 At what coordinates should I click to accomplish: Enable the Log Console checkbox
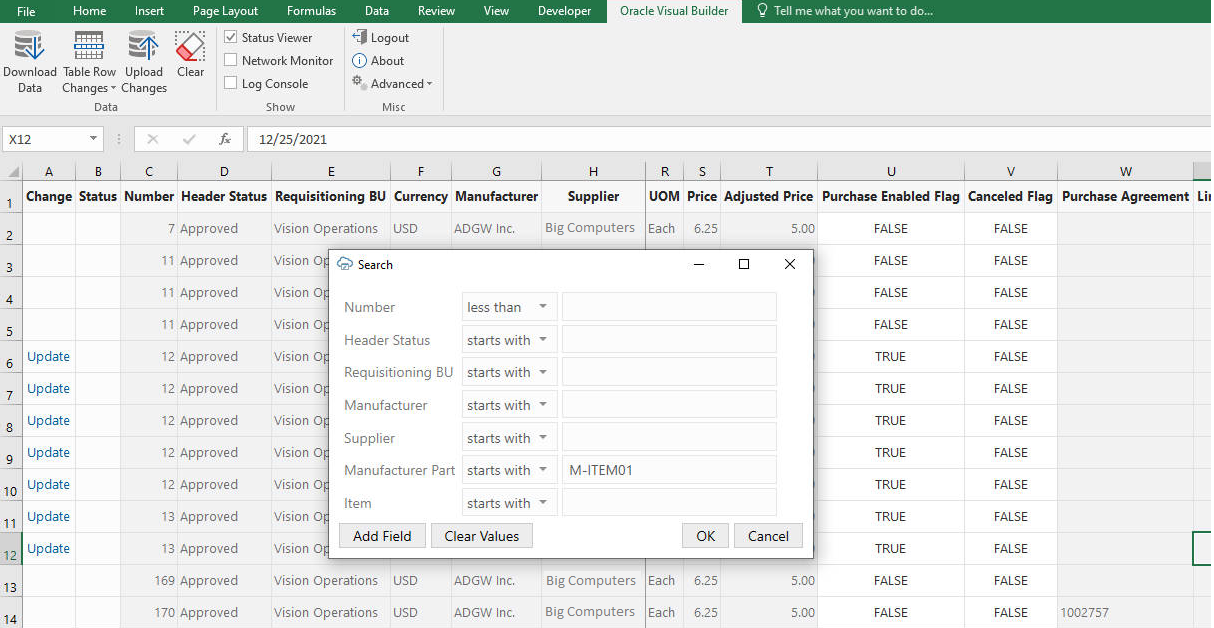click(x=231, y=83)
